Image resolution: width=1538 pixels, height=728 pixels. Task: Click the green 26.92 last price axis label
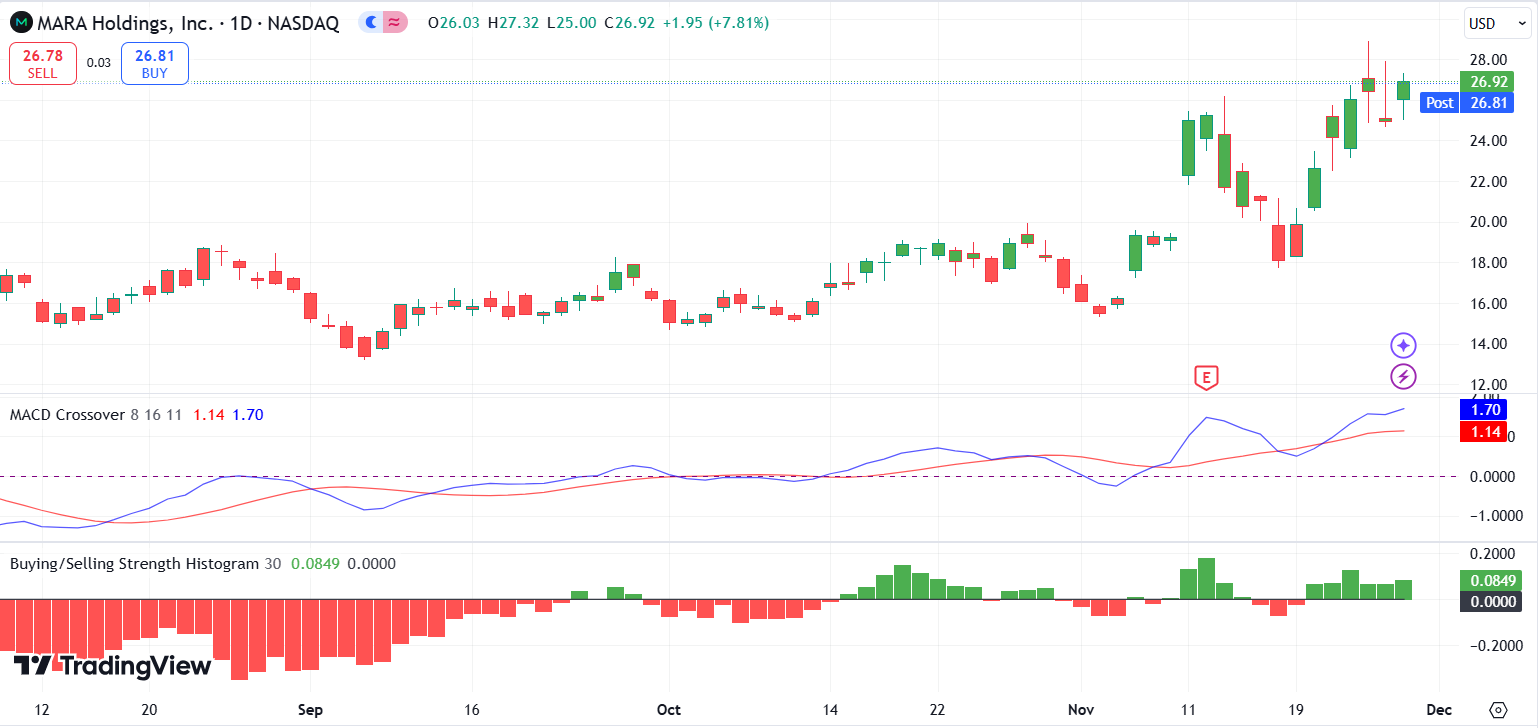(1489, 82)
